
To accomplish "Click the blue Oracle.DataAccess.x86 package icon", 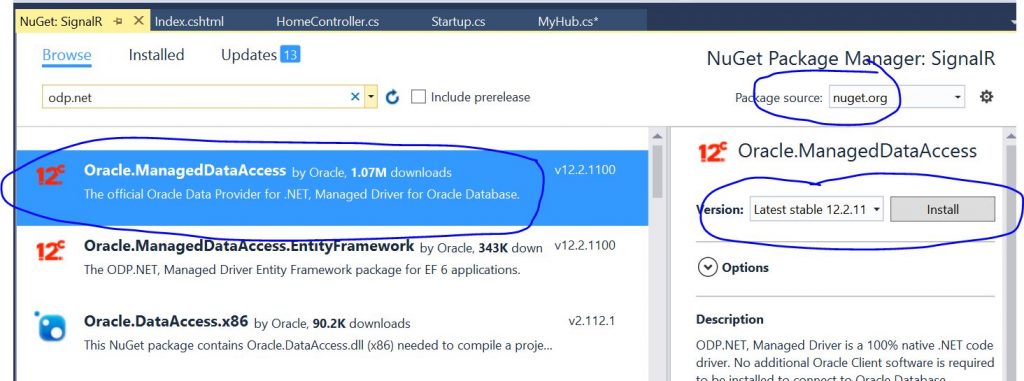I will coord(50,326).
